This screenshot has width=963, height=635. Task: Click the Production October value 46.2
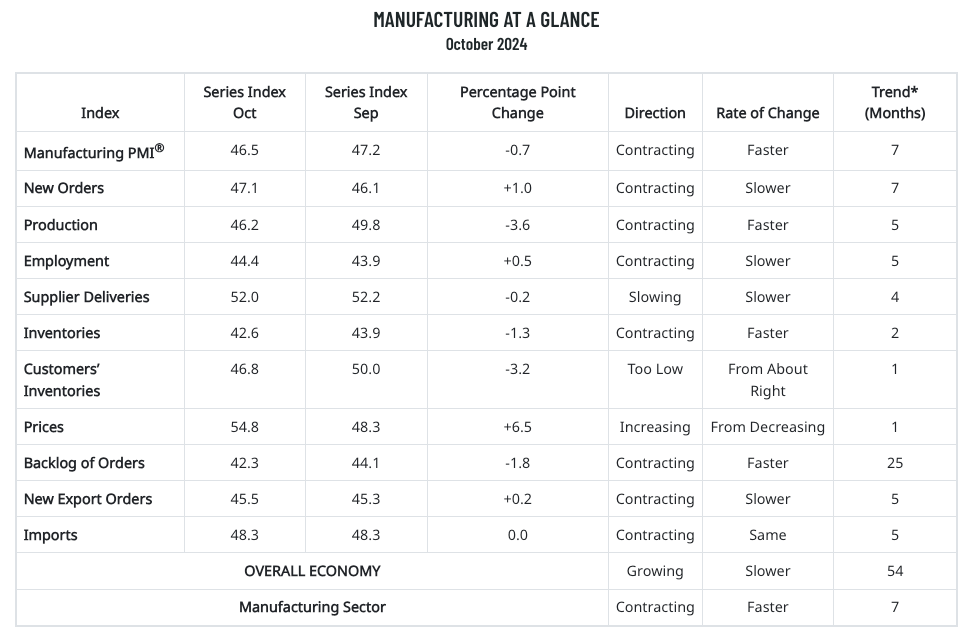click(x=244, y=225)
